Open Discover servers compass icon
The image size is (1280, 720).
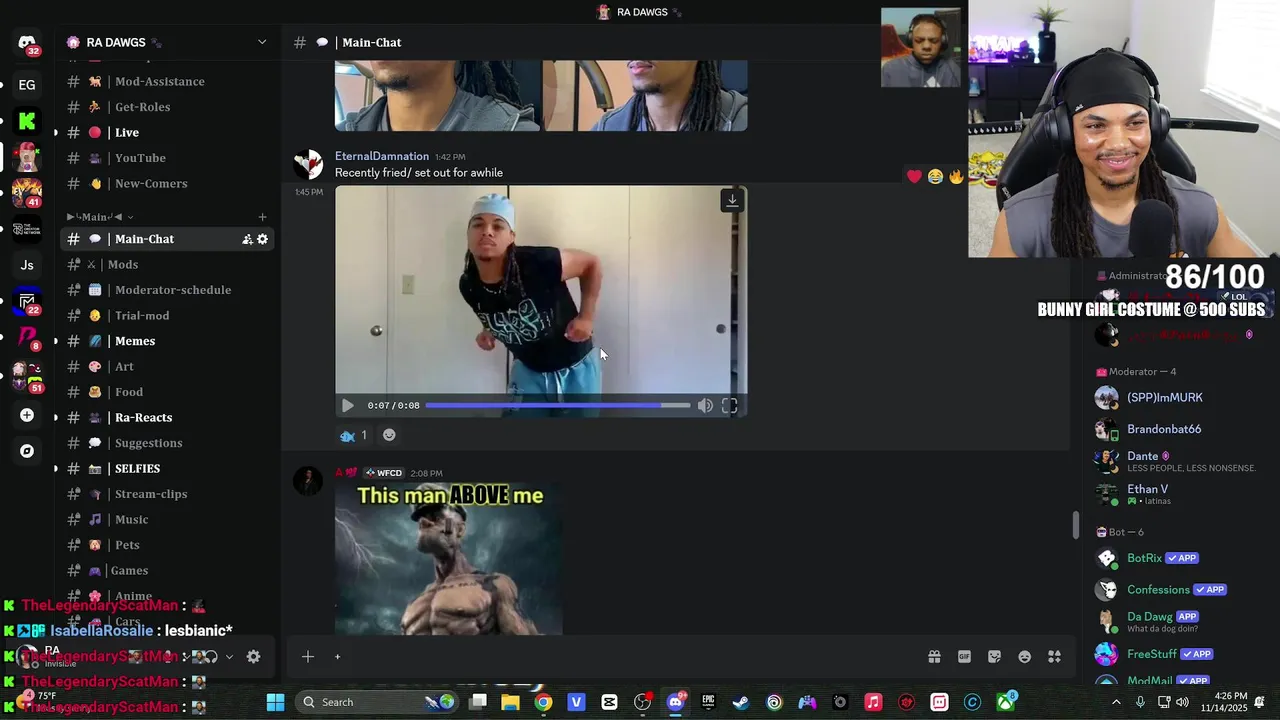pos(27,451)
